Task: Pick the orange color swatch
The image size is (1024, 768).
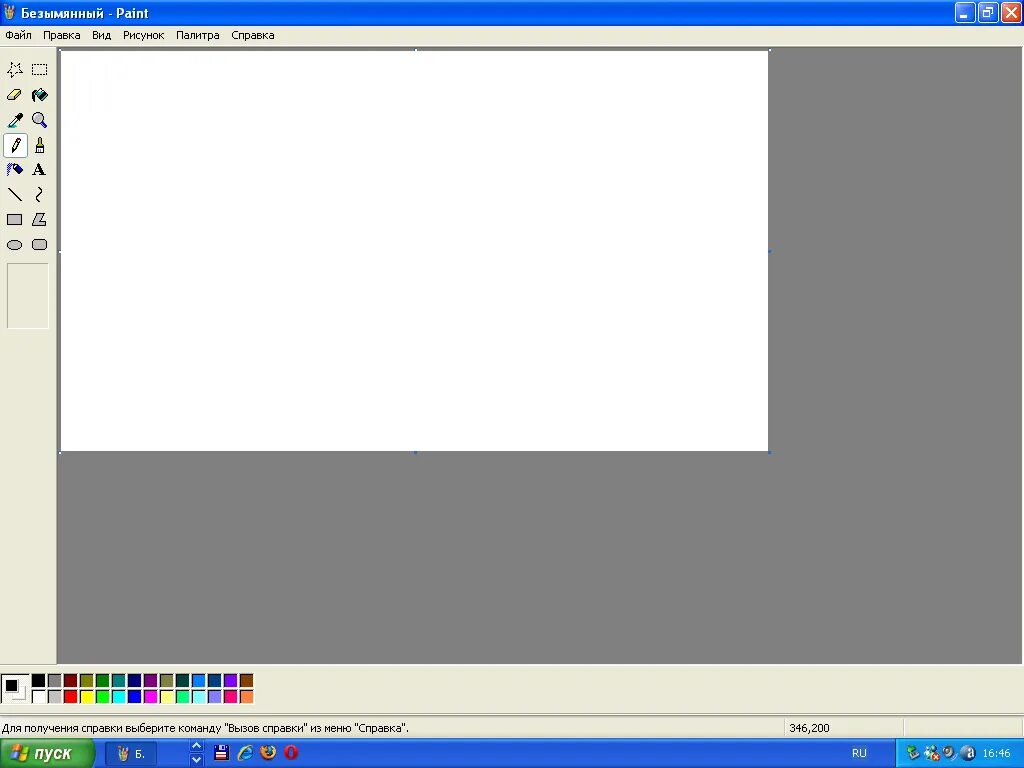Action: tap(246, 697)
